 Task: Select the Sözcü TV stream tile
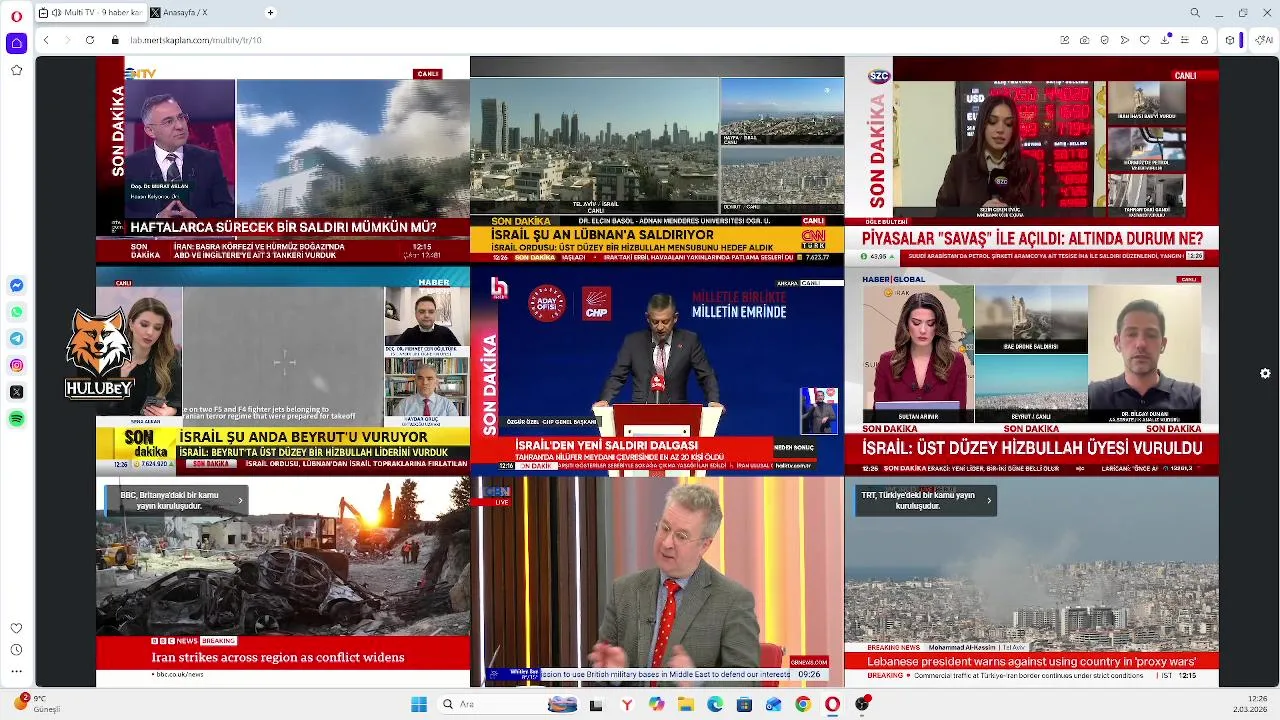pyautogui.click(x=1032, y=160)
